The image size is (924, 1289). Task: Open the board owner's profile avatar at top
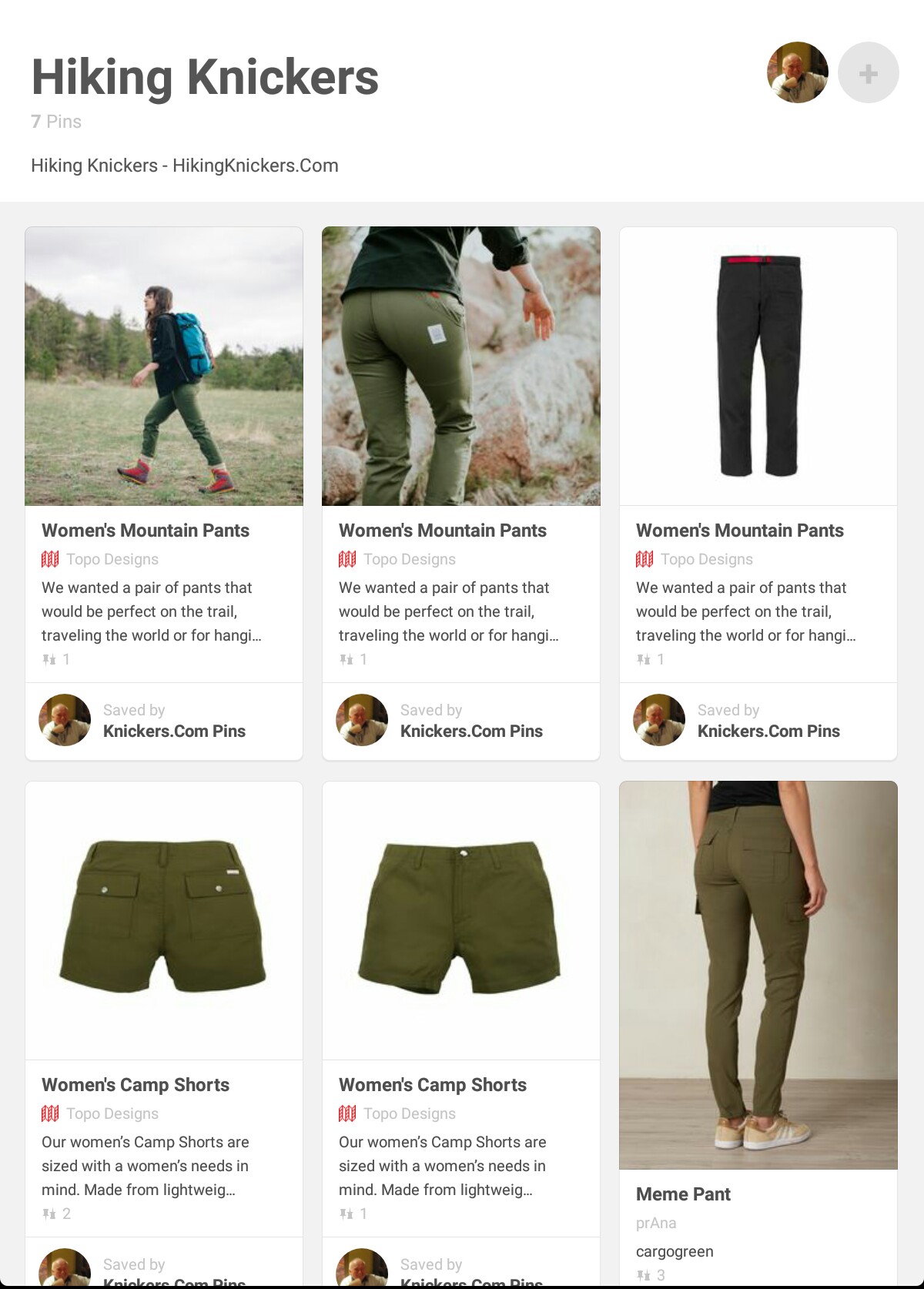point(798,73)
